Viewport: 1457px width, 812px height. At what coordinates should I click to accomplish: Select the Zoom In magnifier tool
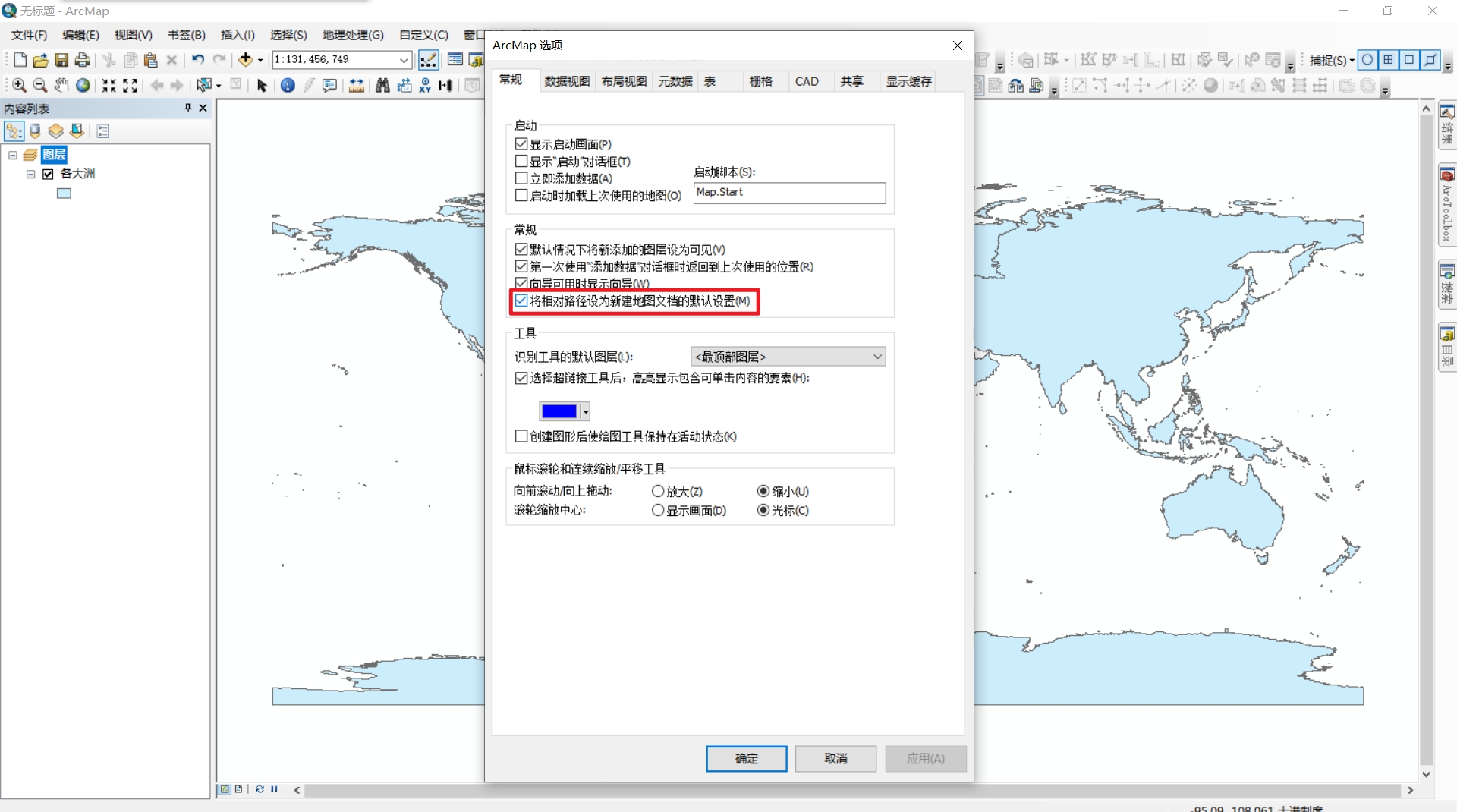(x=19, y=86)
